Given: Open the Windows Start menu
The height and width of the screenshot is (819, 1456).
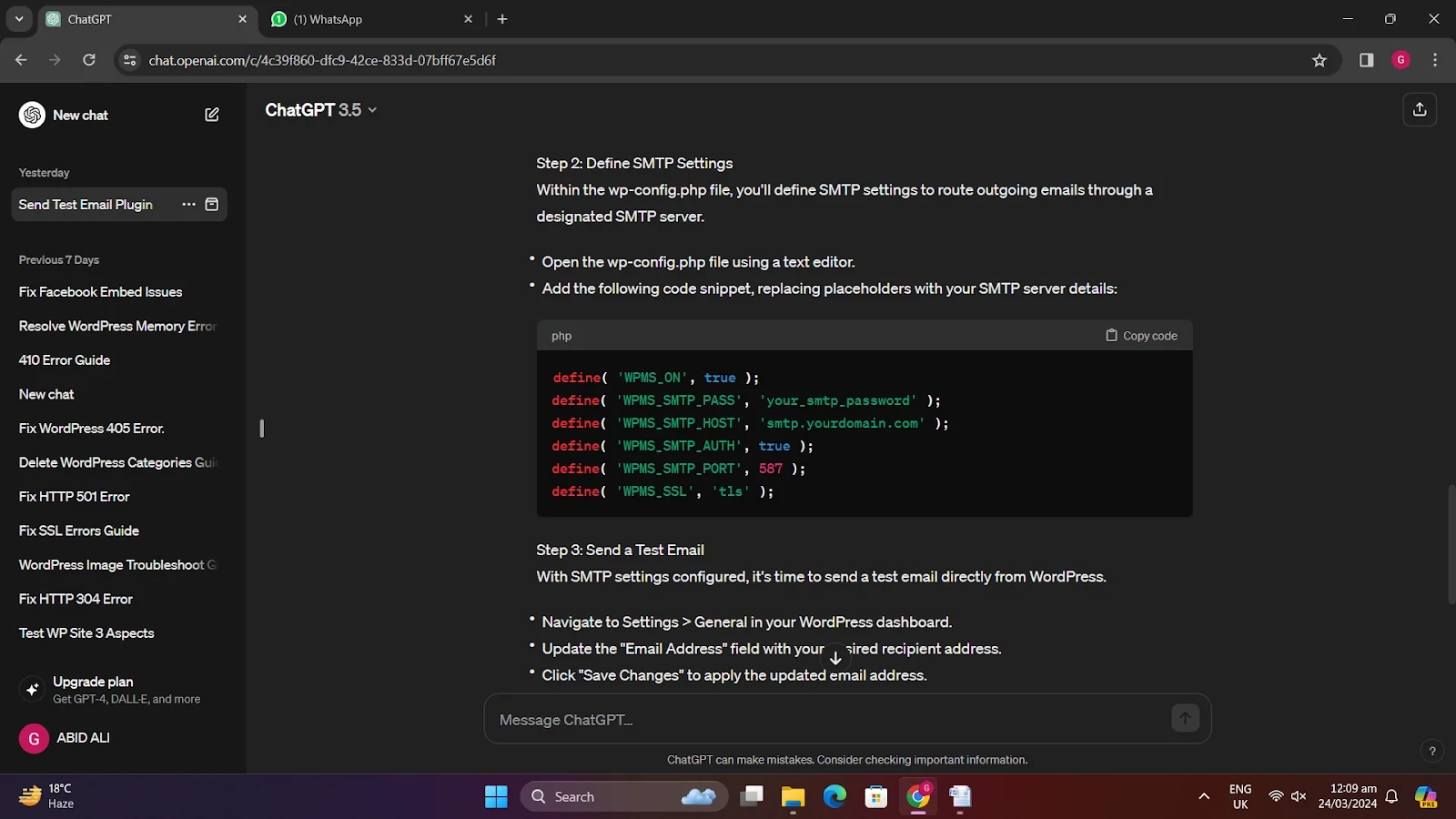Looking at the screenshot, I should pyautogui.click(x=496, y=797).
